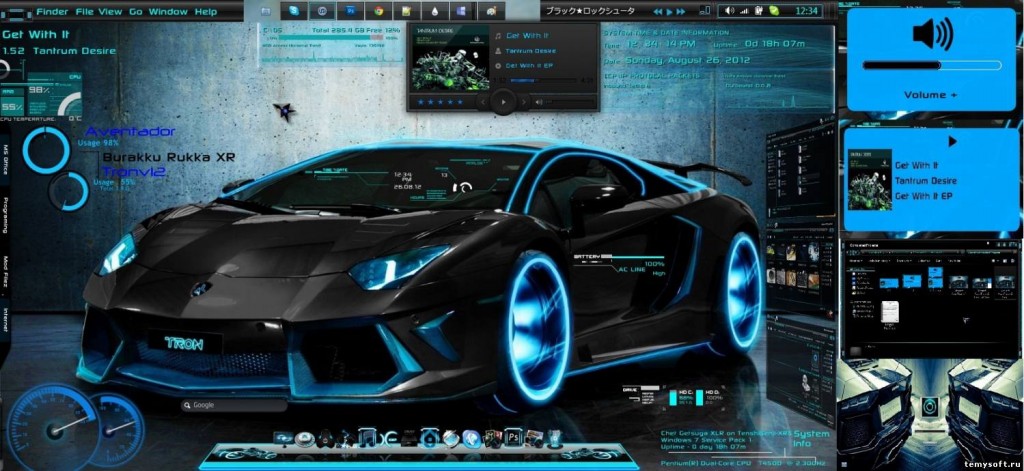This screenshot has width=1024, height=471.
Task: Open the Go menu
Action: tap(136, 12)
